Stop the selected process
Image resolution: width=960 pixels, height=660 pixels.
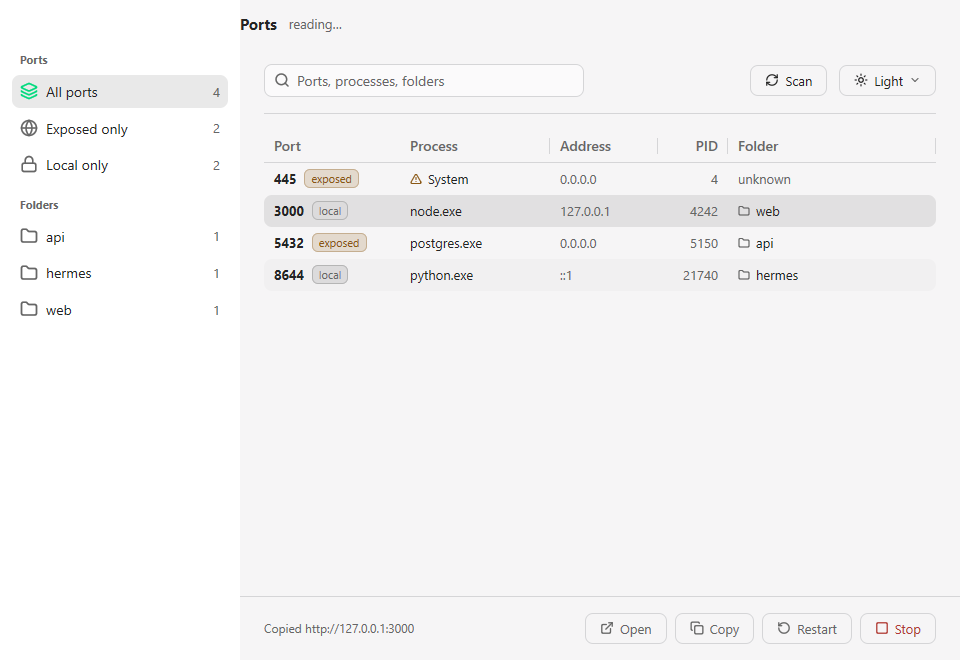coord(898,629)
